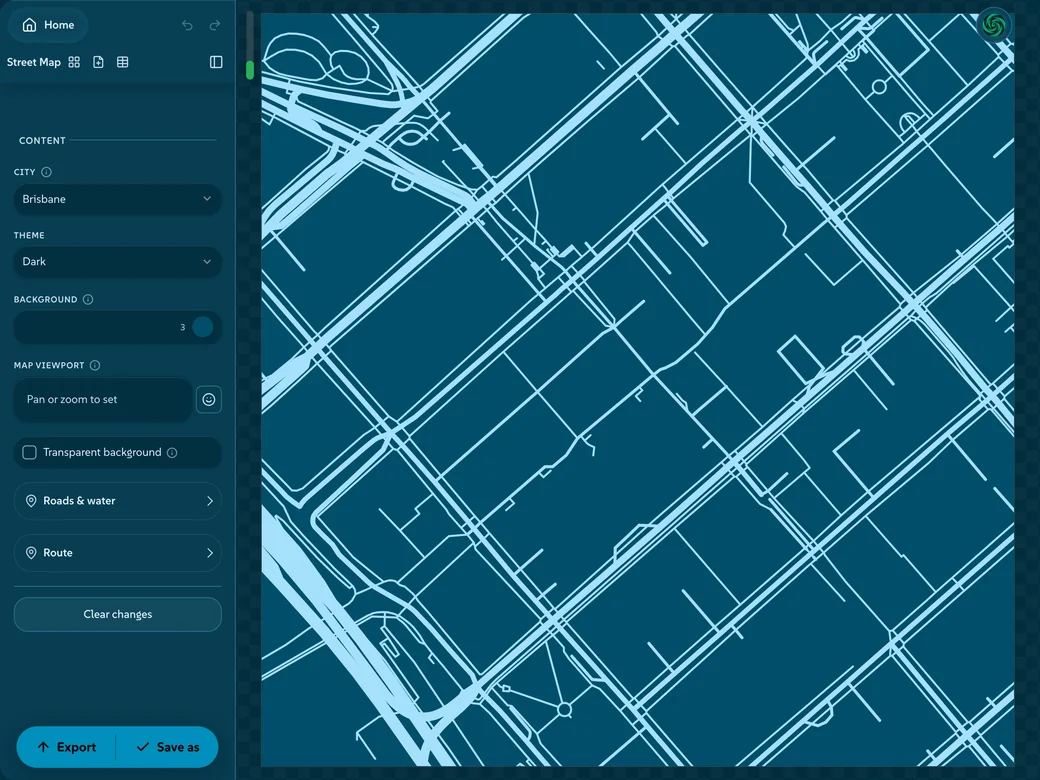Viewport: 1040px width, 780px height.
Task: Click the redo arrow icon
Action: pos(215,25)
